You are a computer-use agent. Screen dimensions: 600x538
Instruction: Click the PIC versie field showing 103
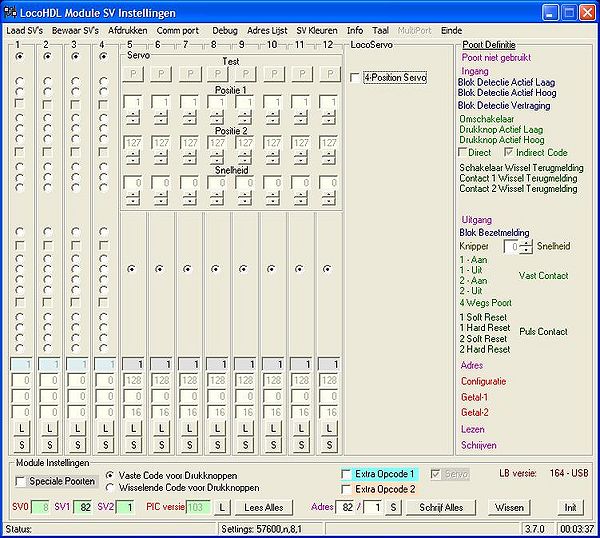point(198,508)
